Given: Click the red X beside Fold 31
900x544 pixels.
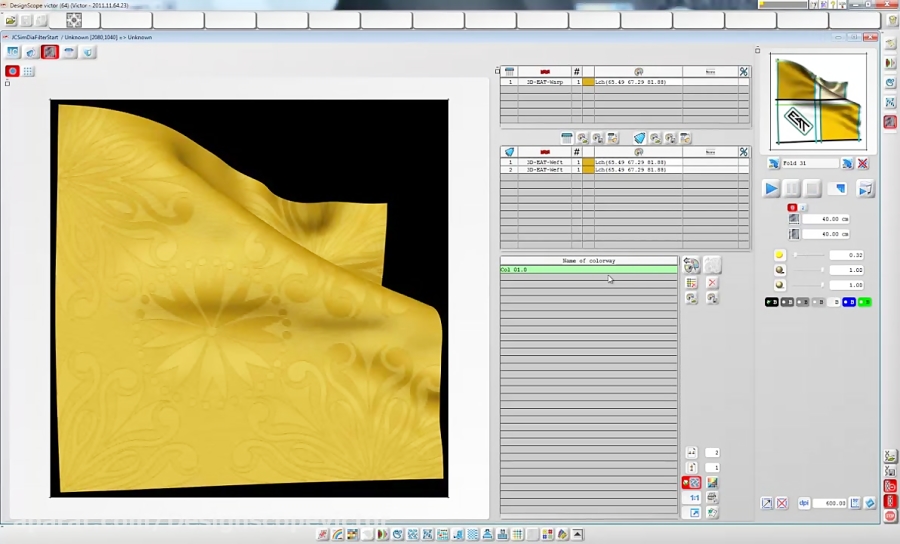Looking at the screenshot, I should click(862, 163).
